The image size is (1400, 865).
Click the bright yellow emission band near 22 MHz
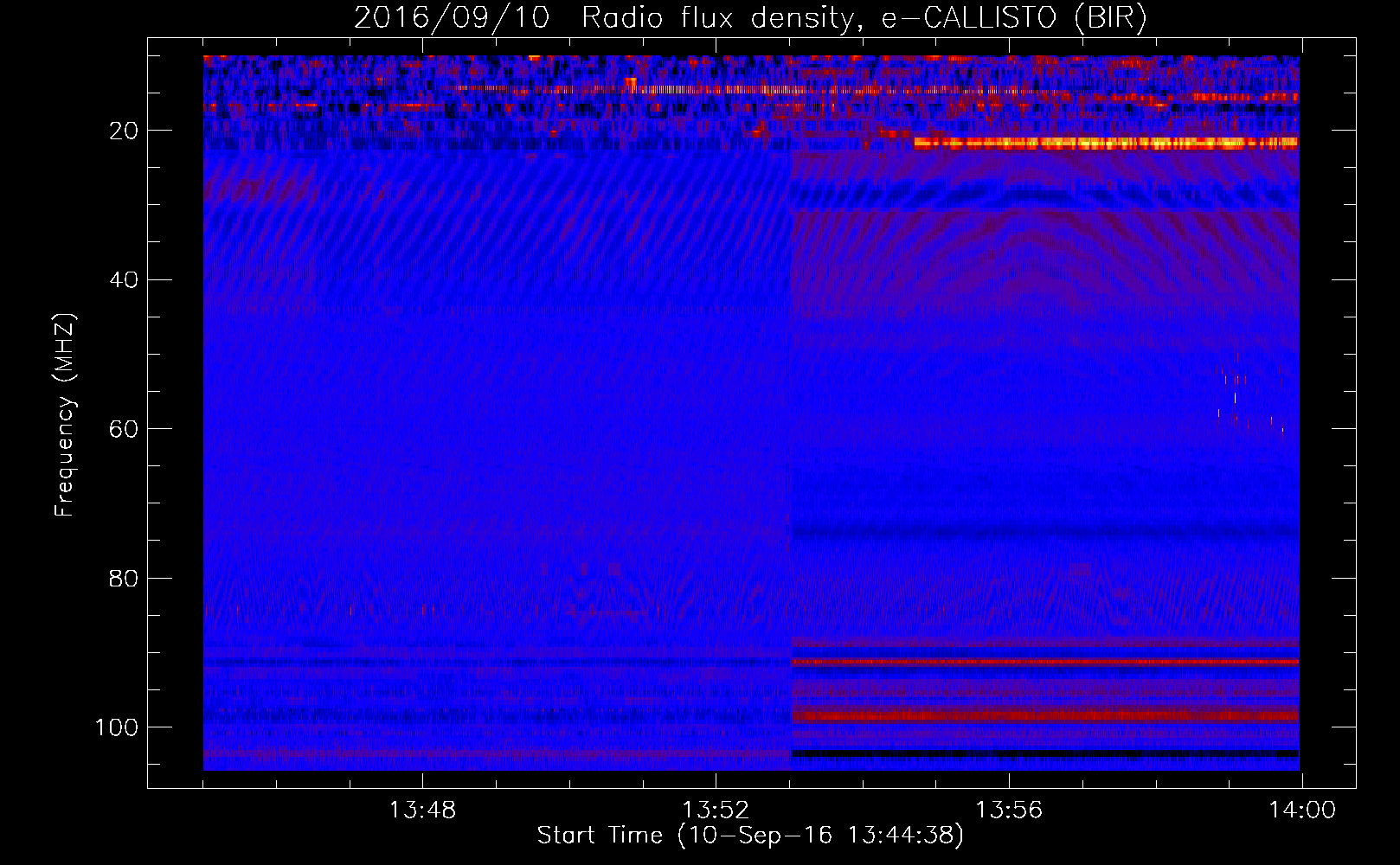[x=1106, y=144]
